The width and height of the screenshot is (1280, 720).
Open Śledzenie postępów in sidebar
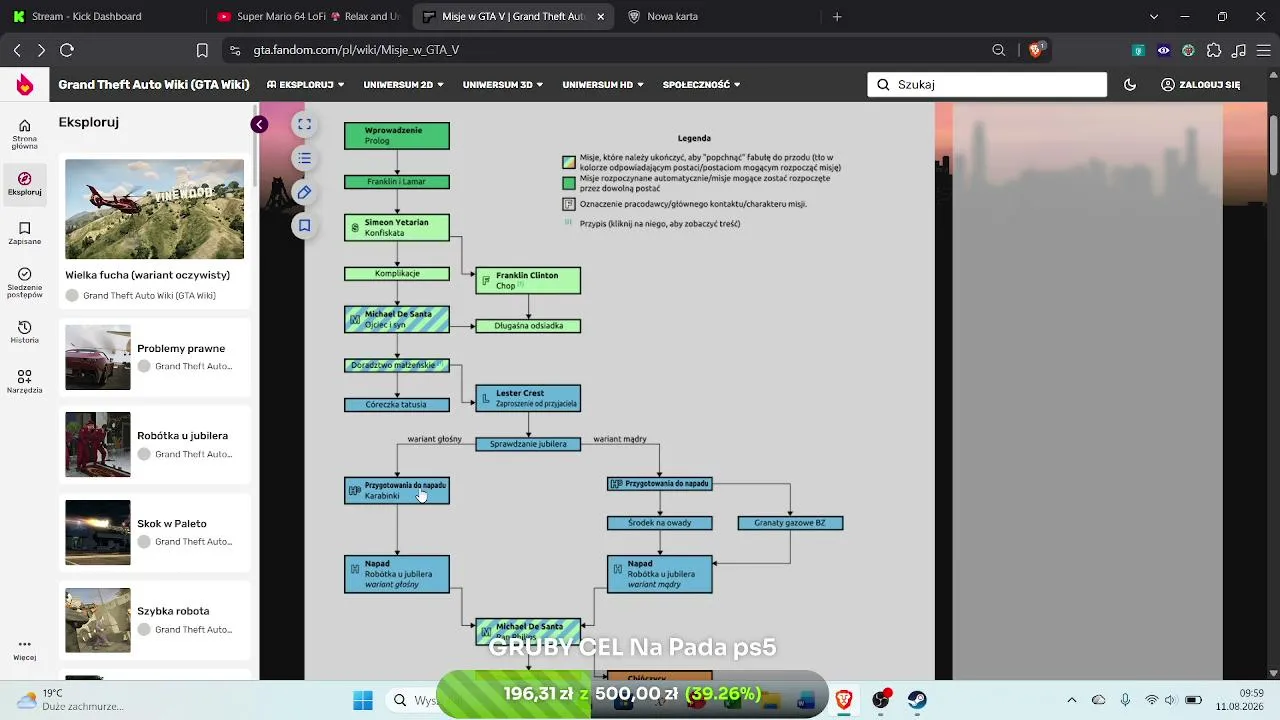25,283
